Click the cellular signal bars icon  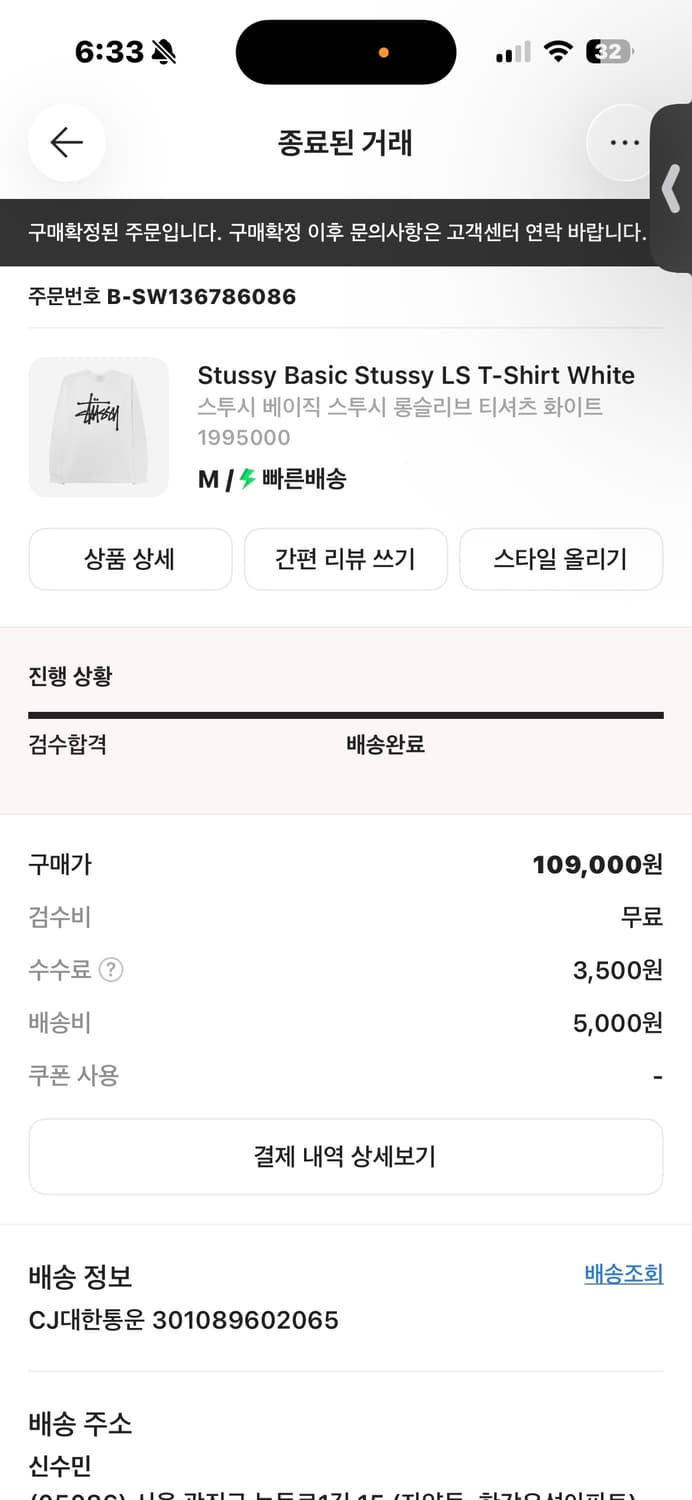point(512,51)
